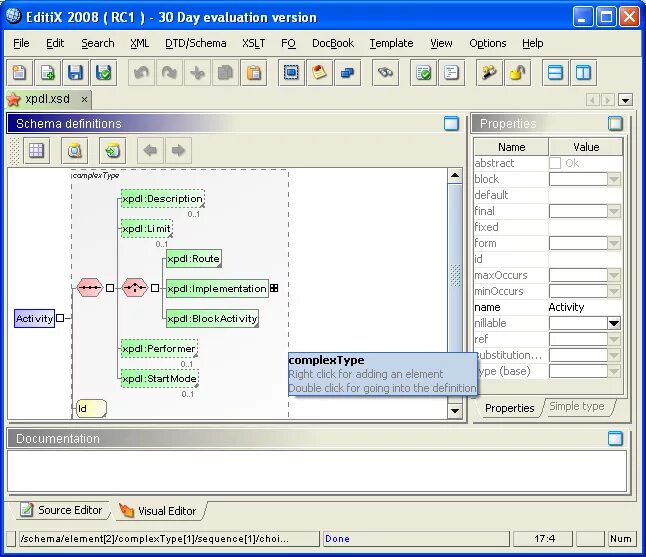Open the Template menu
The width and height of the screenshot is (646, 557).
point(391,43)
